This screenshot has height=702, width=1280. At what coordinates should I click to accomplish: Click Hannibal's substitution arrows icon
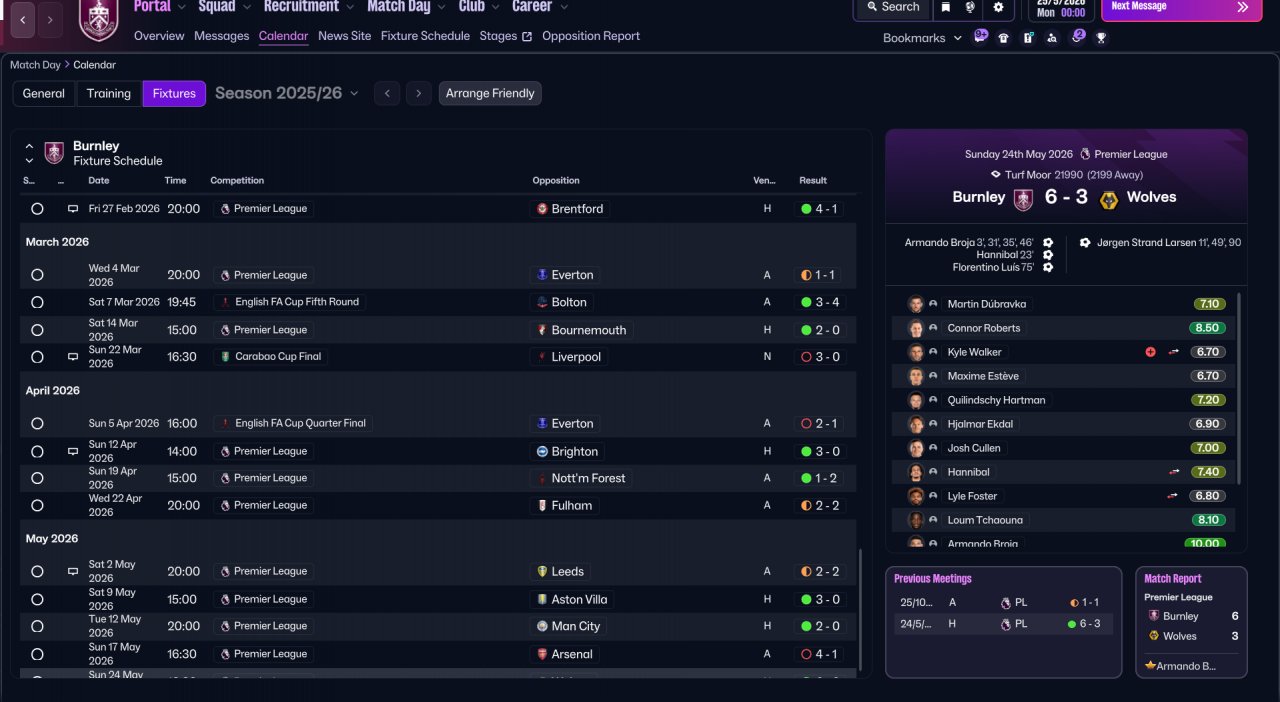tap(1174, 472)
